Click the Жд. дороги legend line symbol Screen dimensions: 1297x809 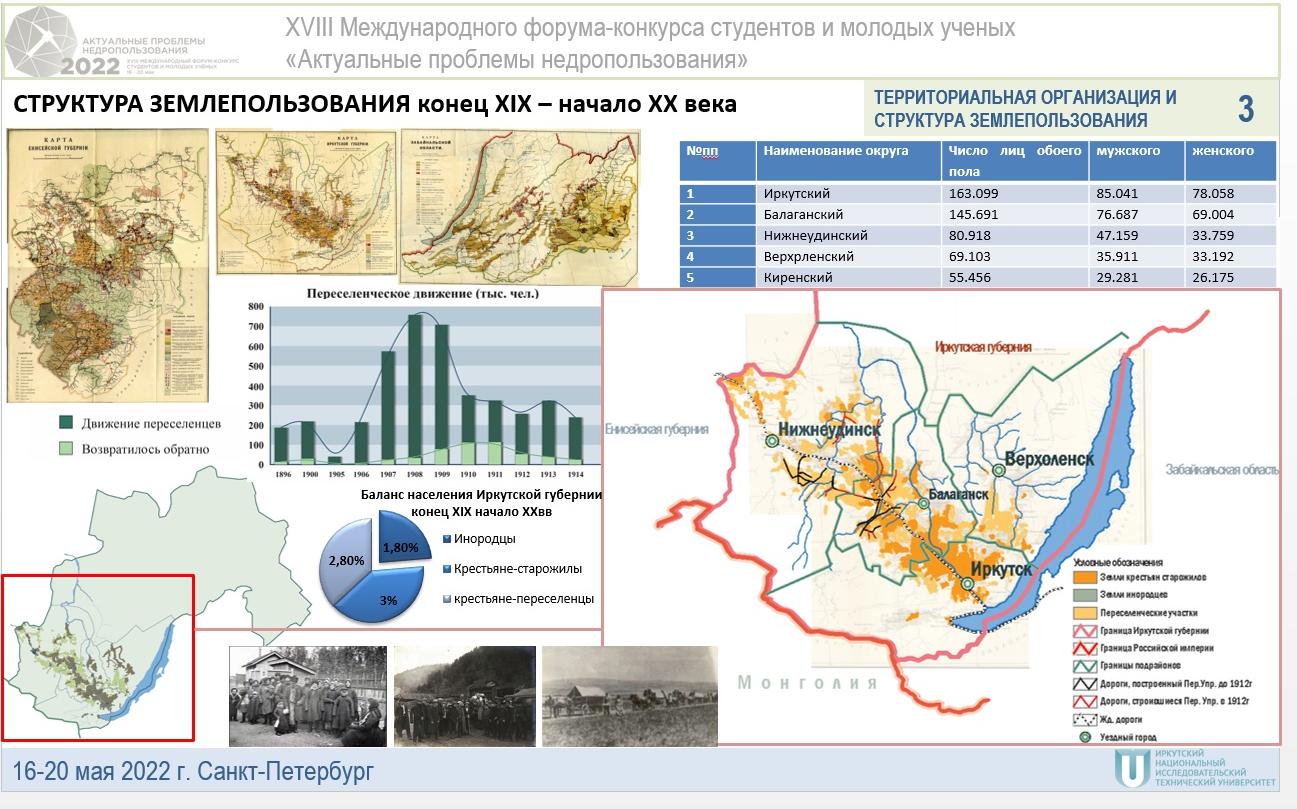(x=1085, y=718)
